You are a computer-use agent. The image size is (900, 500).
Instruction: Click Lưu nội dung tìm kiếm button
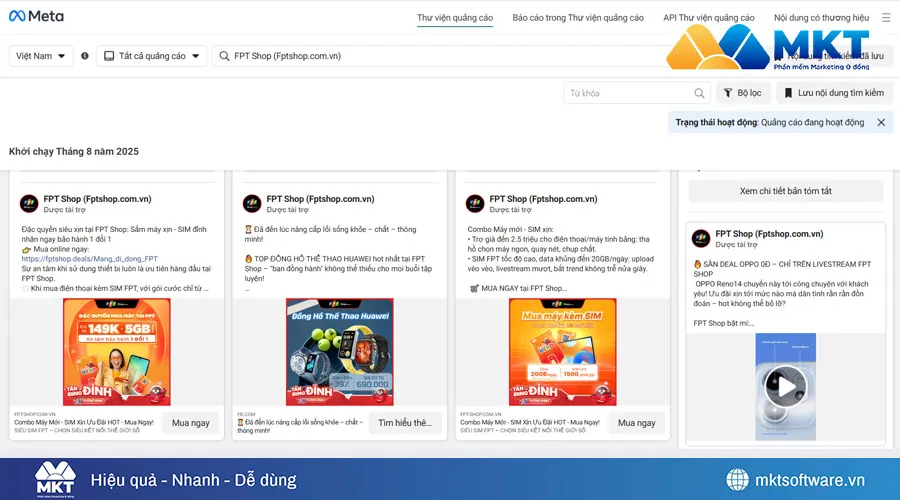click(834, 93)
